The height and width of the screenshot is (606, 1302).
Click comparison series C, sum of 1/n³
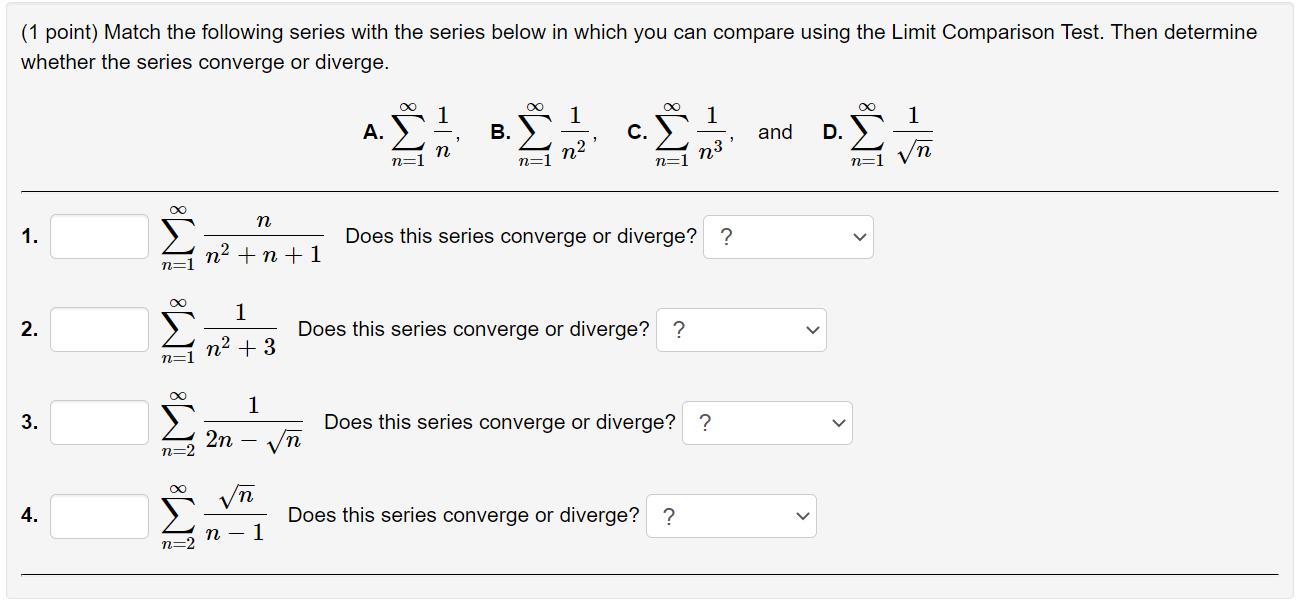click(x=682, y=133)
